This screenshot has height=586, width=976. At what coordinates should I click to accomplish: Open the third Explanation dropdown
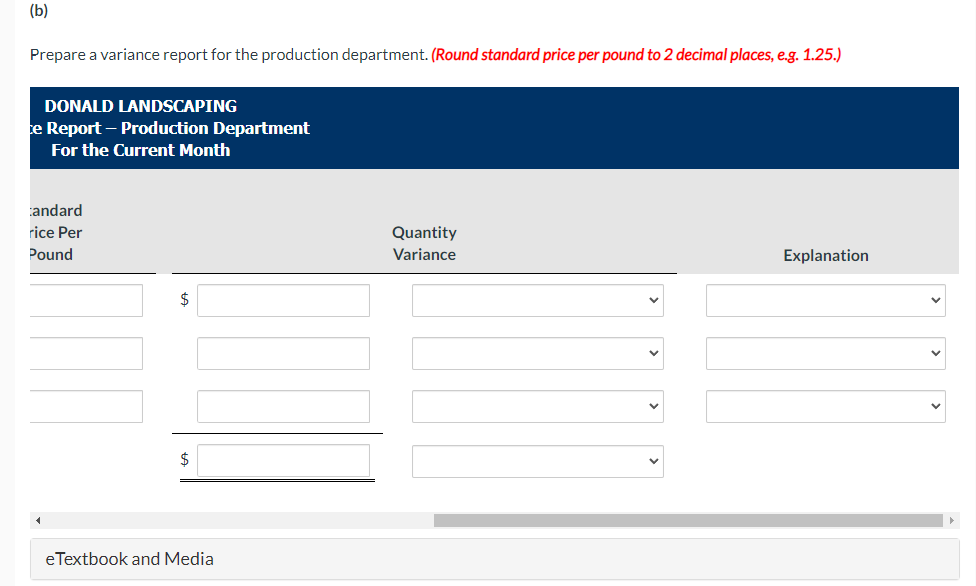(x=825, y=406)
